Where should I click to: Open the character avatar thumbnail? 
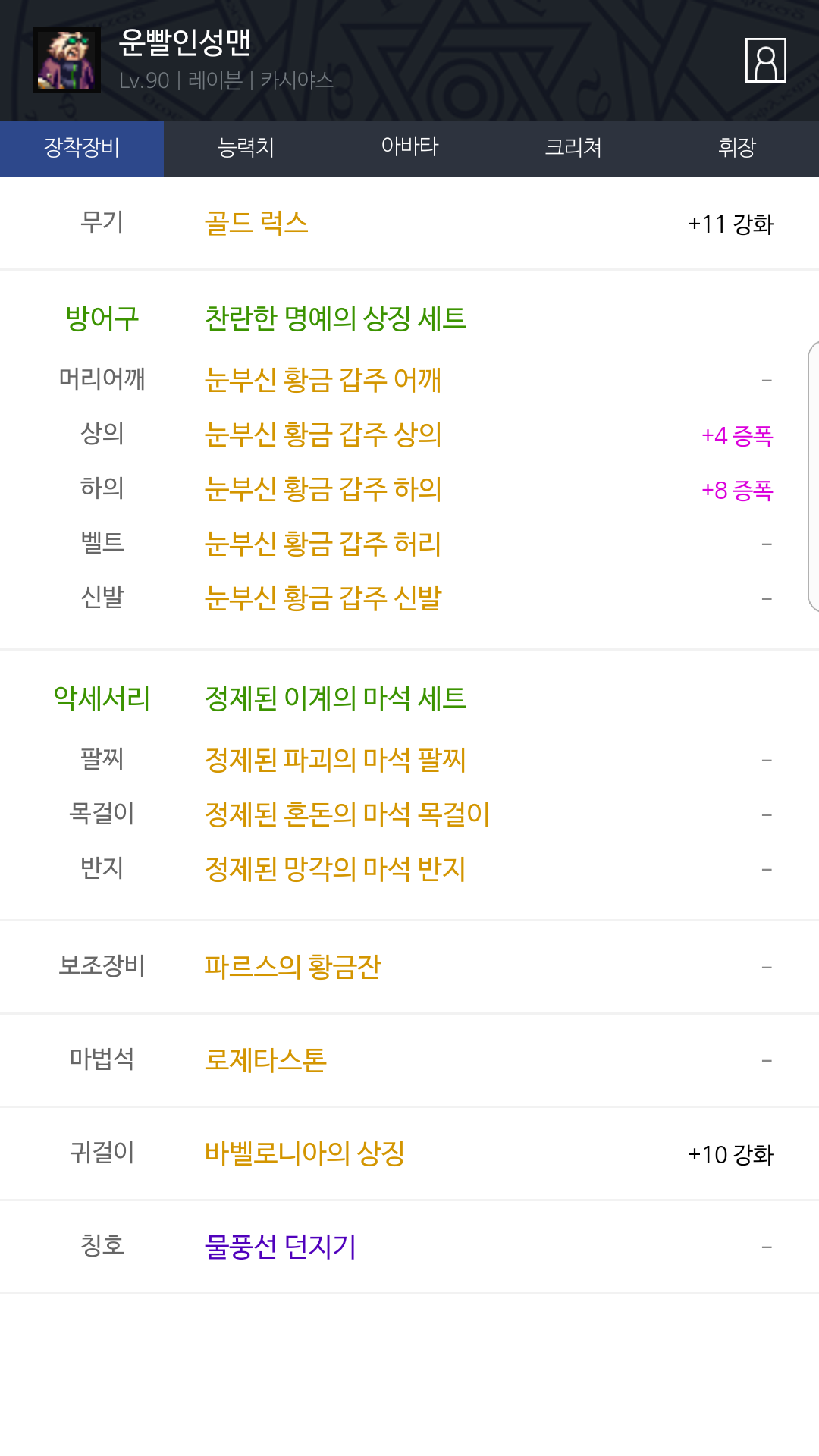point(67,61)
